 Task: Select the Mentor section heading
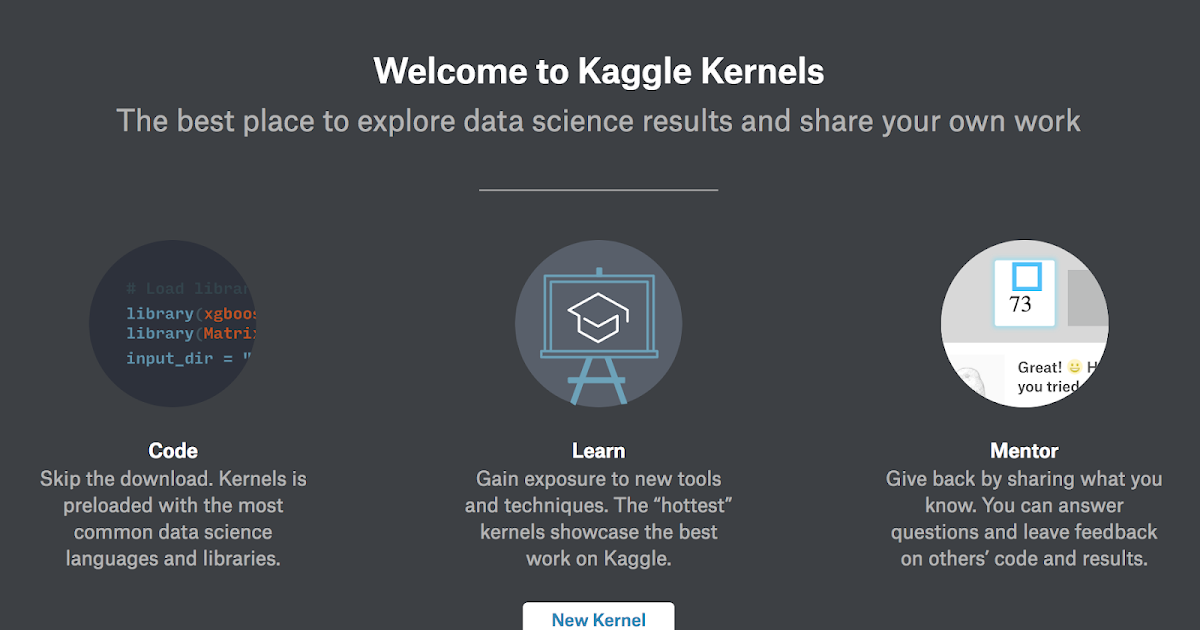click(x=1024, y=450)
